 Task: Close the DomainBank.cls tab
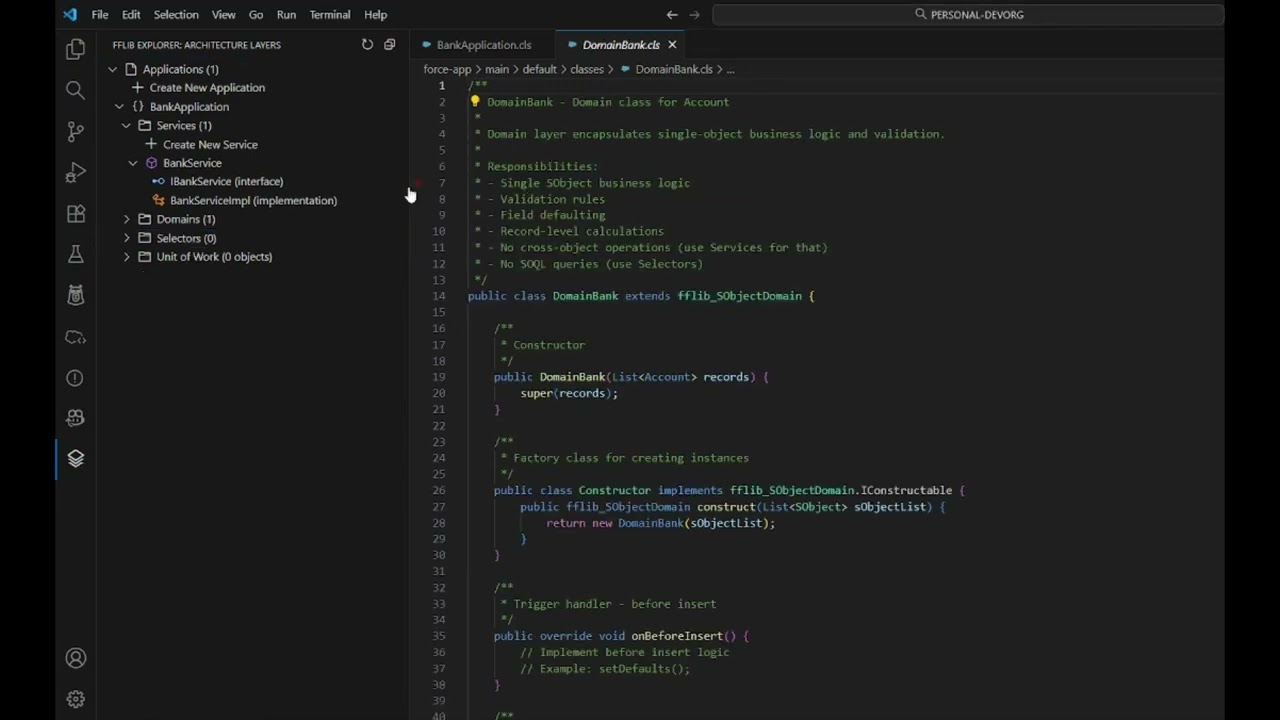tap(672, 45)
